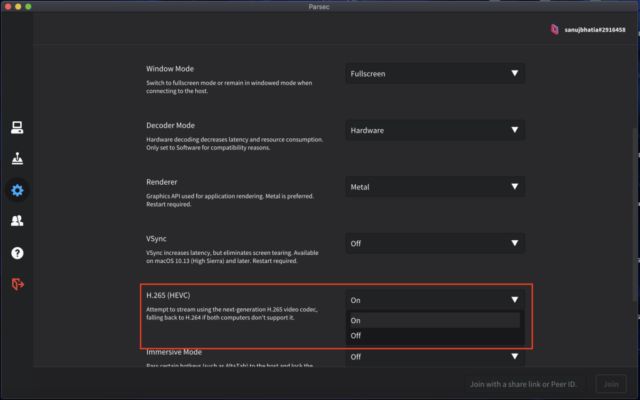Open the Friends section in sidebar

click(17, 221)
